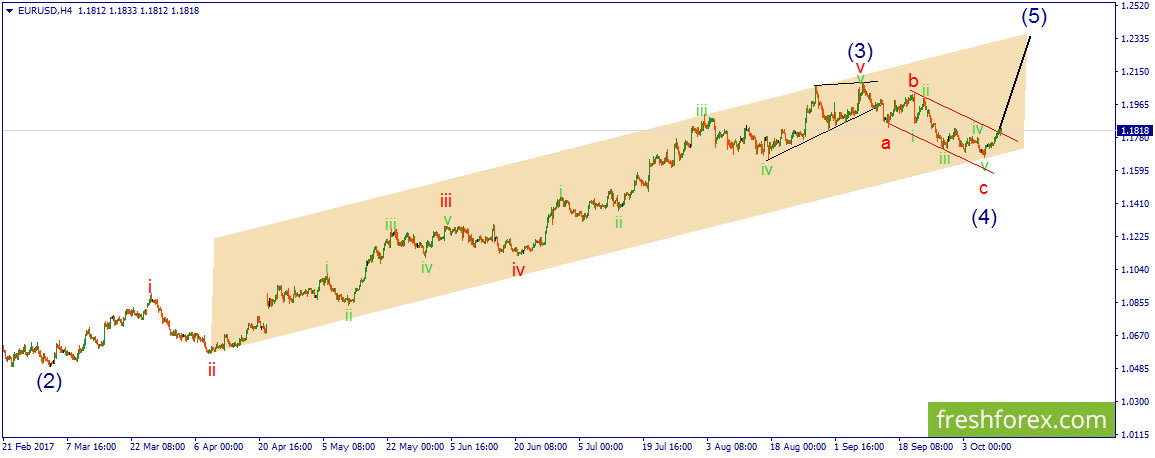
Task: Click the blue (2) wave label
Action: click(49, 381)
